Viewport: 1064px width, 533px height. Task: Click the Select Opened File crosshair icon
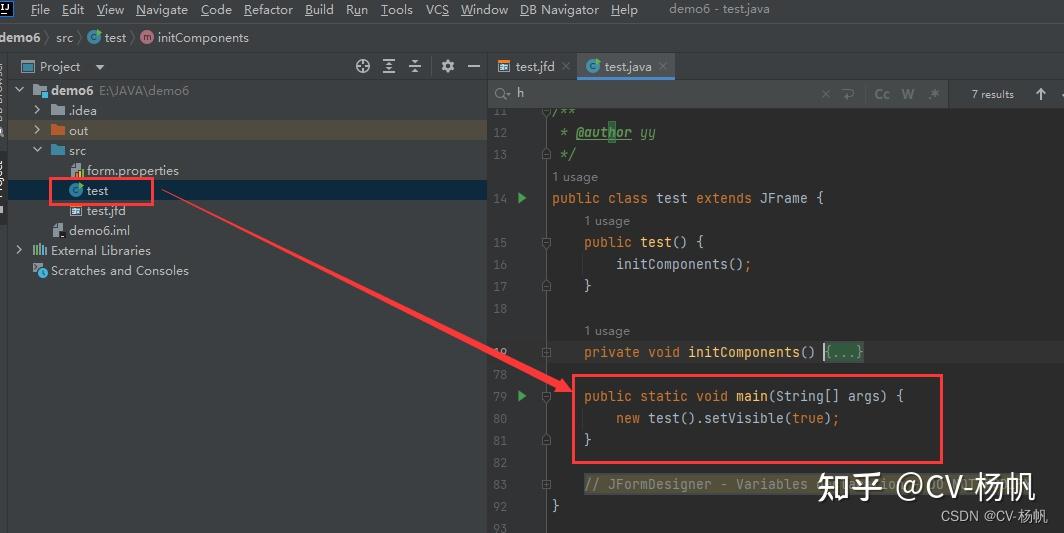[363, 66]
